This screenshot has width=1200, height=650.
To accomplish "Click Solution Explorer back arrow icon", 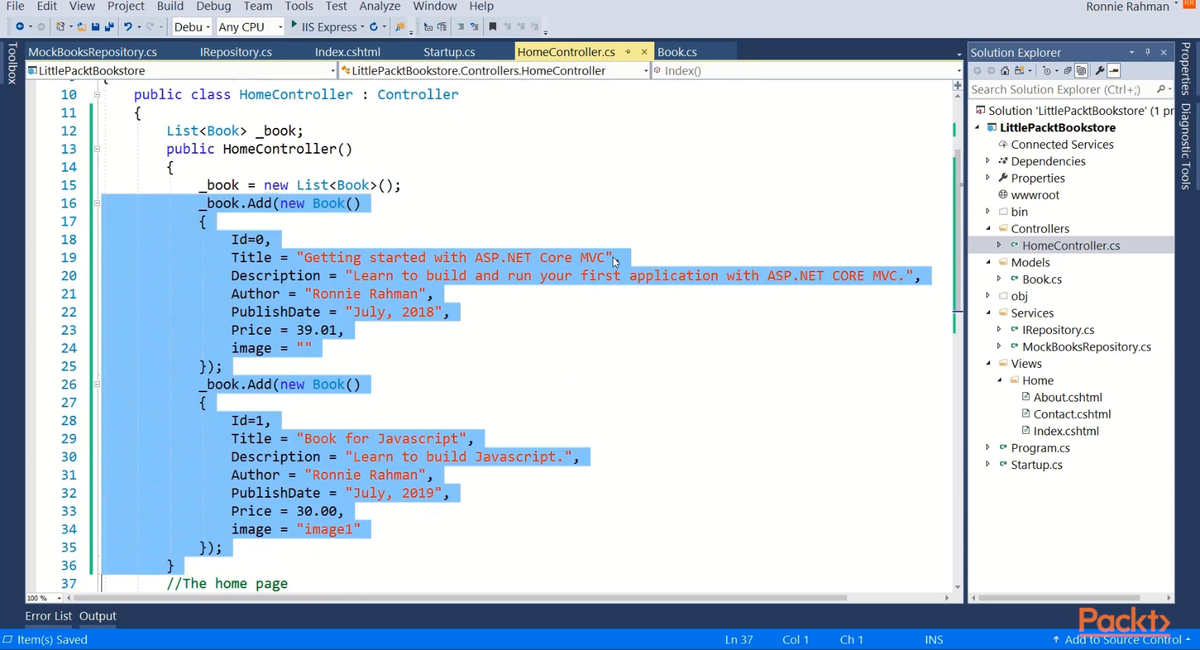I will click(977, 71).
